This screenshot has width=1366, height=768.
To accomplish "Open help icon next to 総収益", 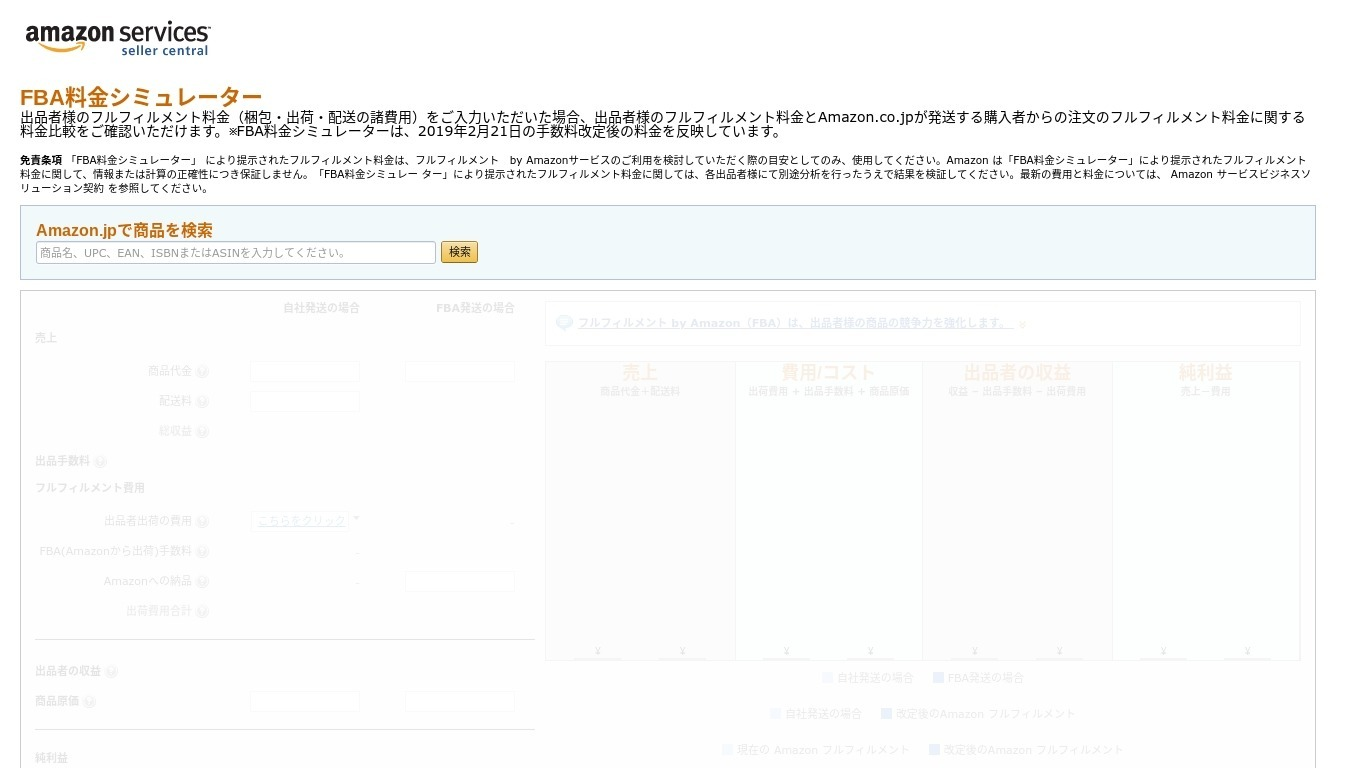I will tap(202, 432).
